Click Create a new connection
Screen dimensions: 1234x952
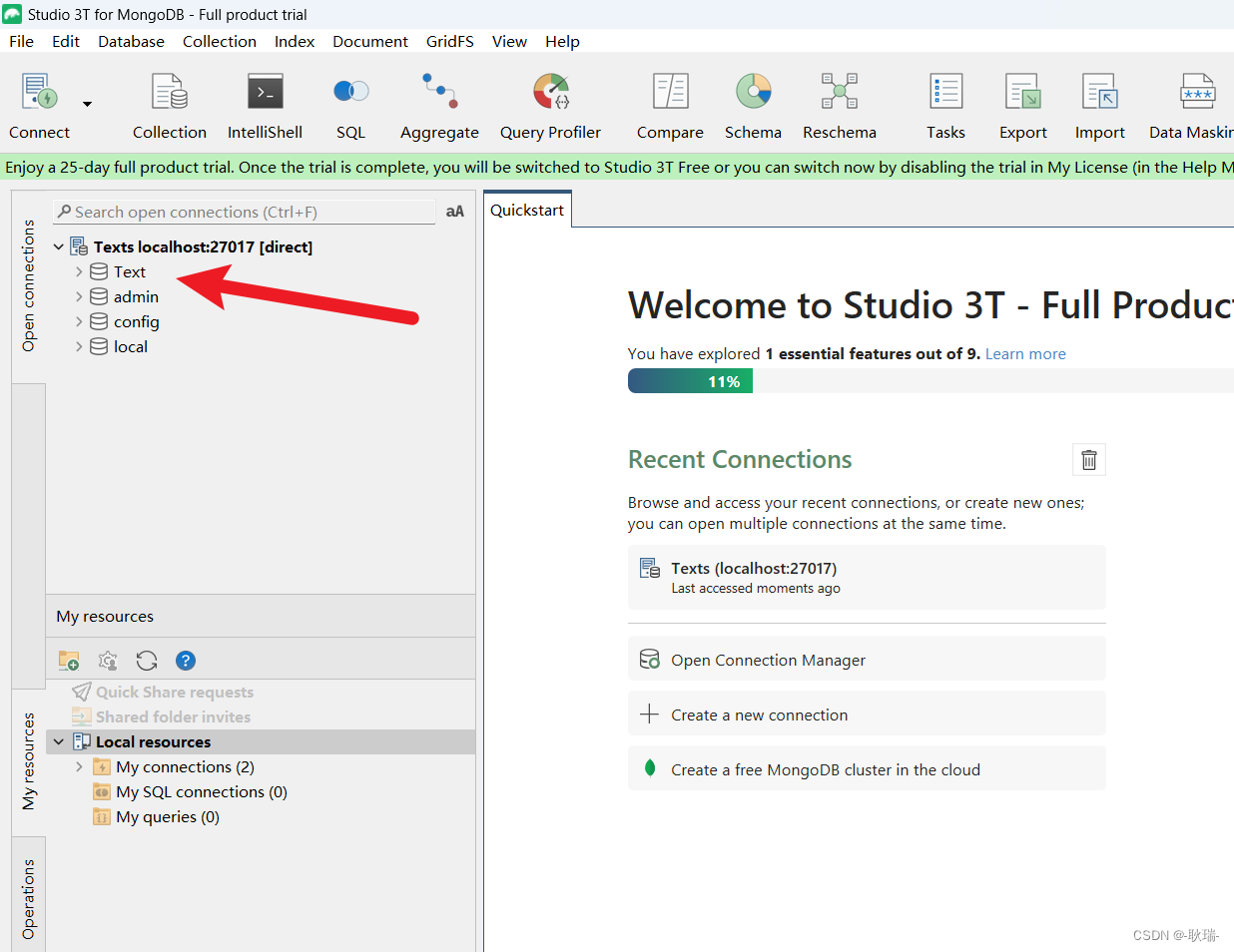tap(867, 714)
